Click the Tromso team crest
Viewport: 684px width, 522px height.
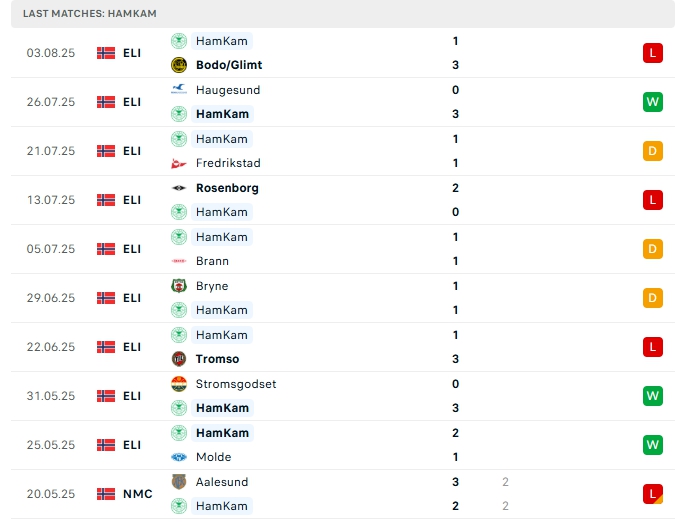coord(179,359)
